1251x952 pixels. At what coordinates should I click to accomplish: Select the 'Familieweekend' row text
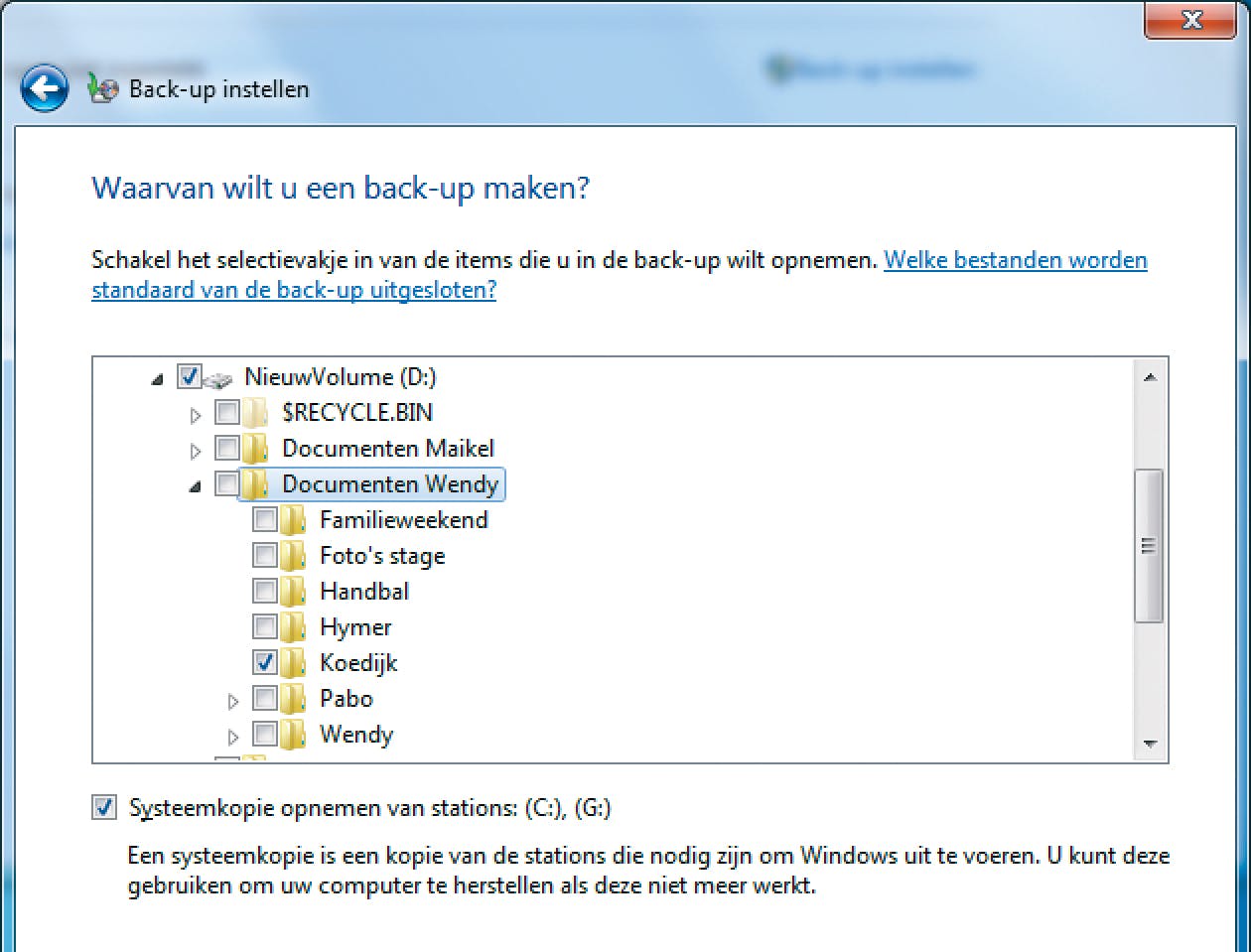click(404, 520)
